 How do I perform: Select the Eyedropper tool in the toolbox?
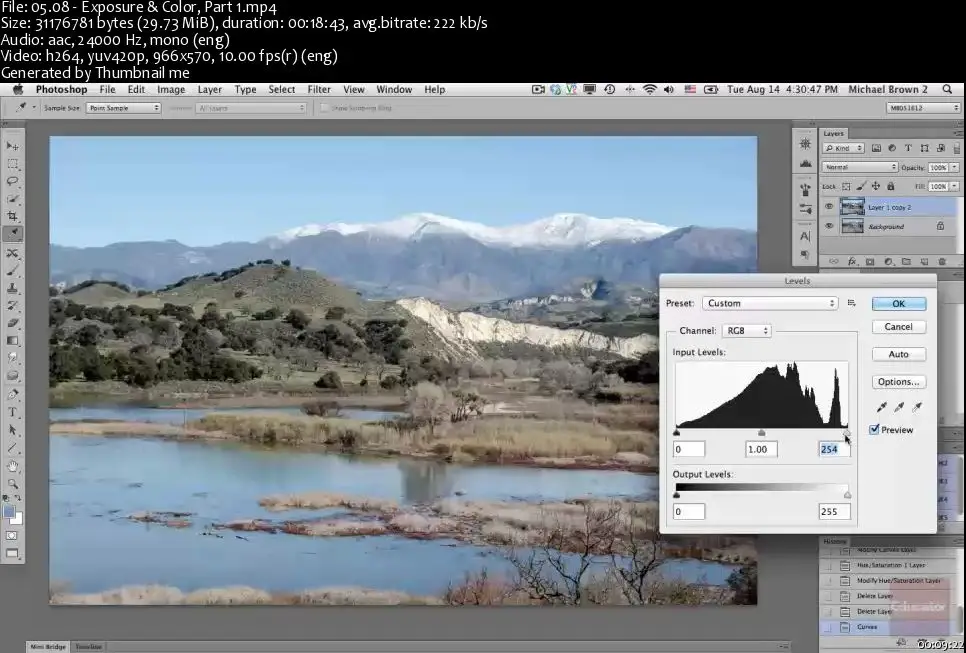(12, 233)
